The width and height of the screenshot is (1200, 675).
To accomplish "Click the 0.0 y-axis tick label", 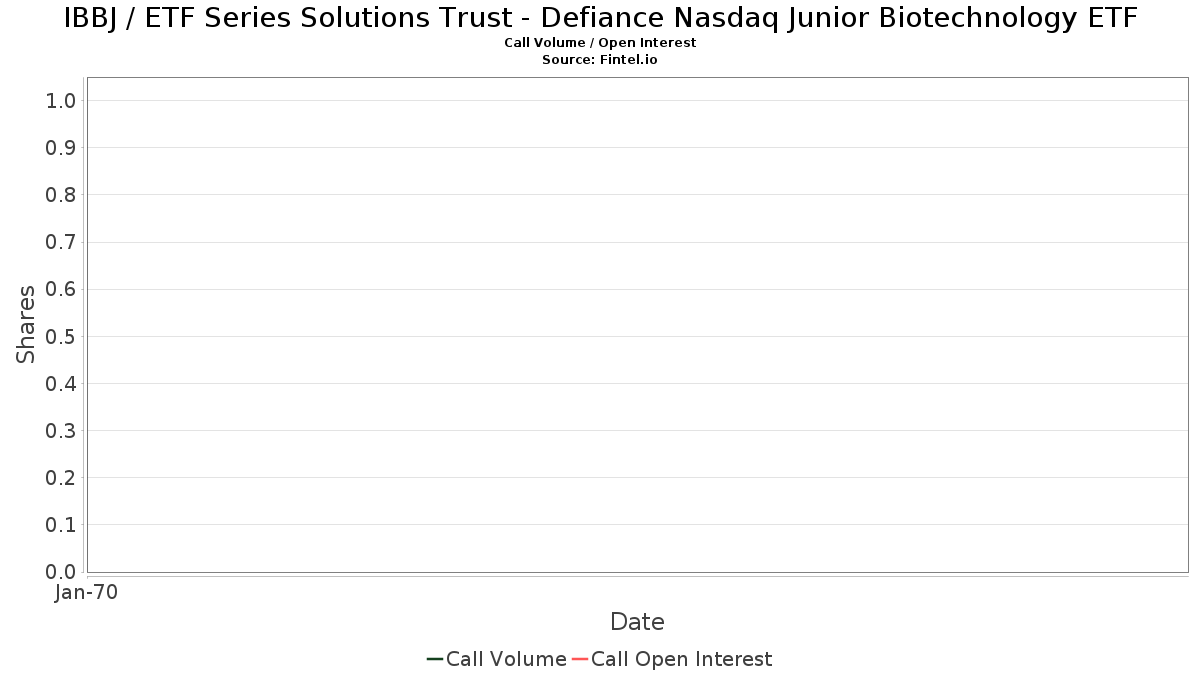I will click(x=61, y=572).
